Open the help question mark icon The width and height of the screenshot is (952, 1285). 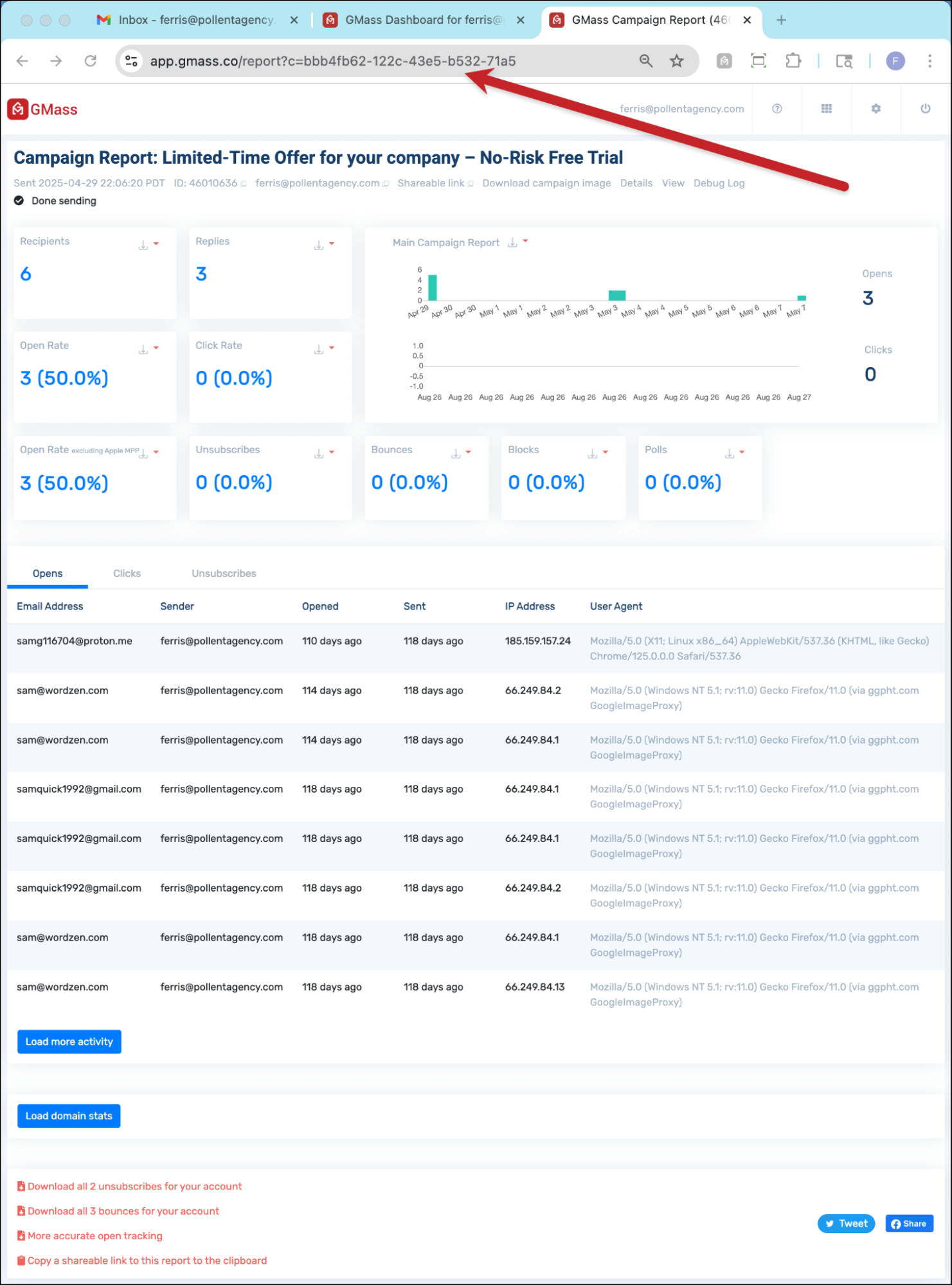click(777, 109)
